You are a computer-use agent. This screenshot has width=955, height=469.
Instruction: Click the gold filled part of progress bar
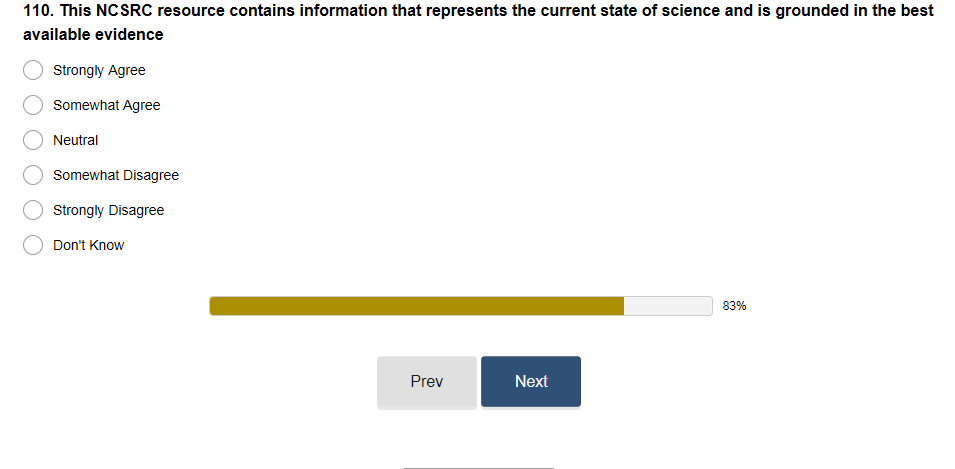click(x=417, y=306)
